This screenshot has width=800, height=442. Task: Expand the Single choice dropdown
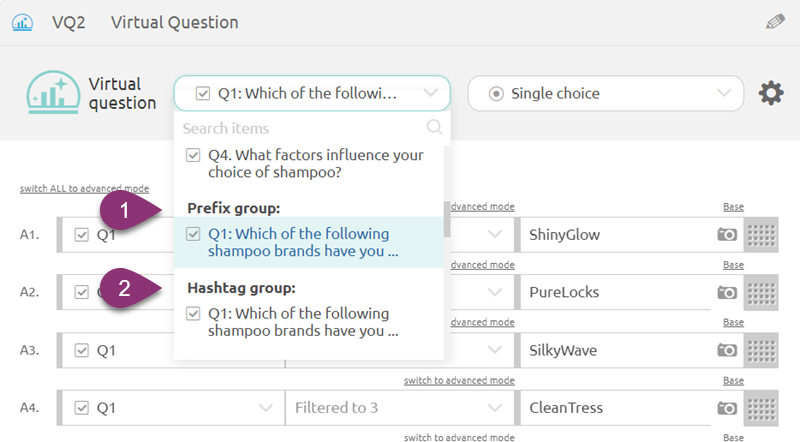pos(606,93)
